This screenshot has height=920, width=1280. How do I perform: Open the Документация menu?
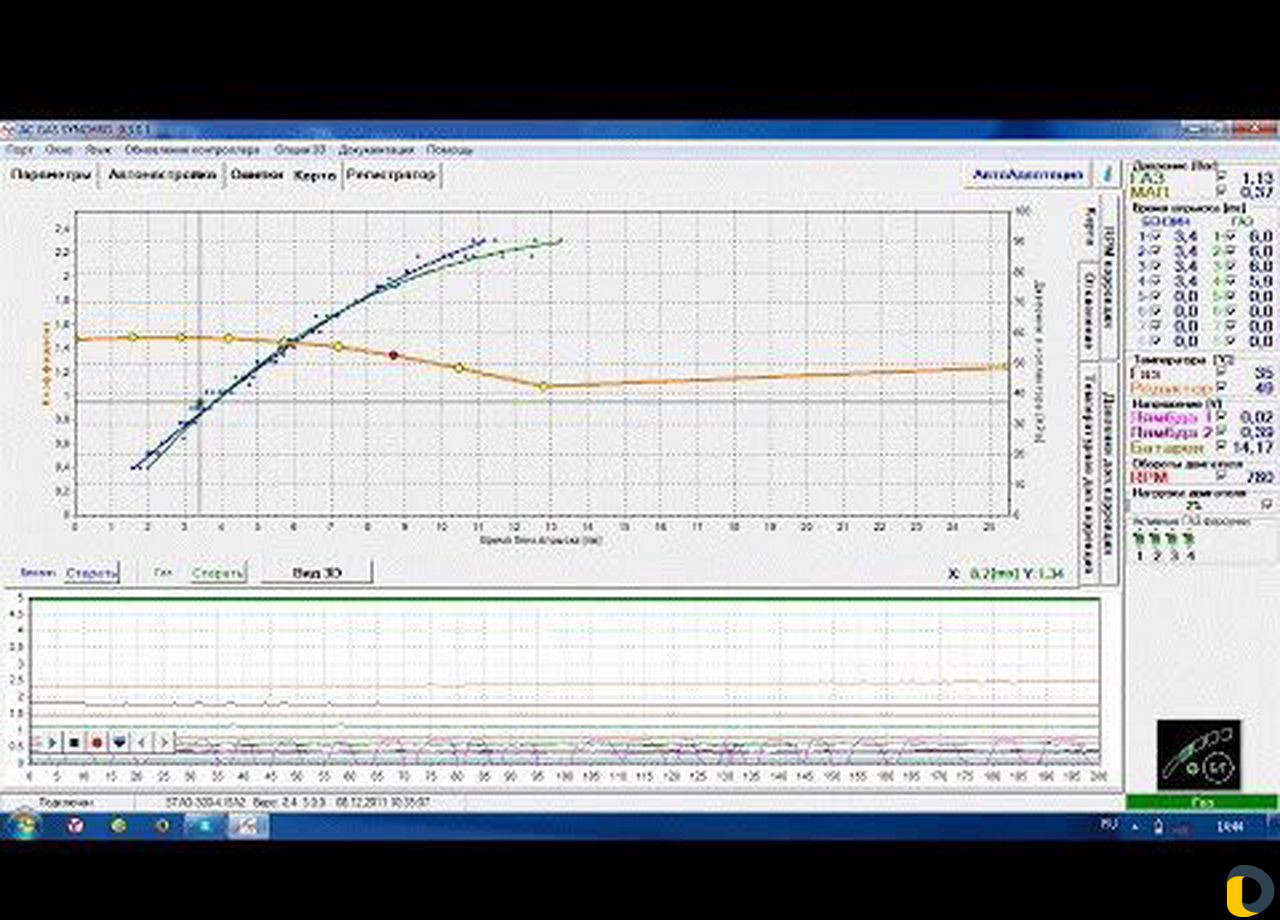376,149
